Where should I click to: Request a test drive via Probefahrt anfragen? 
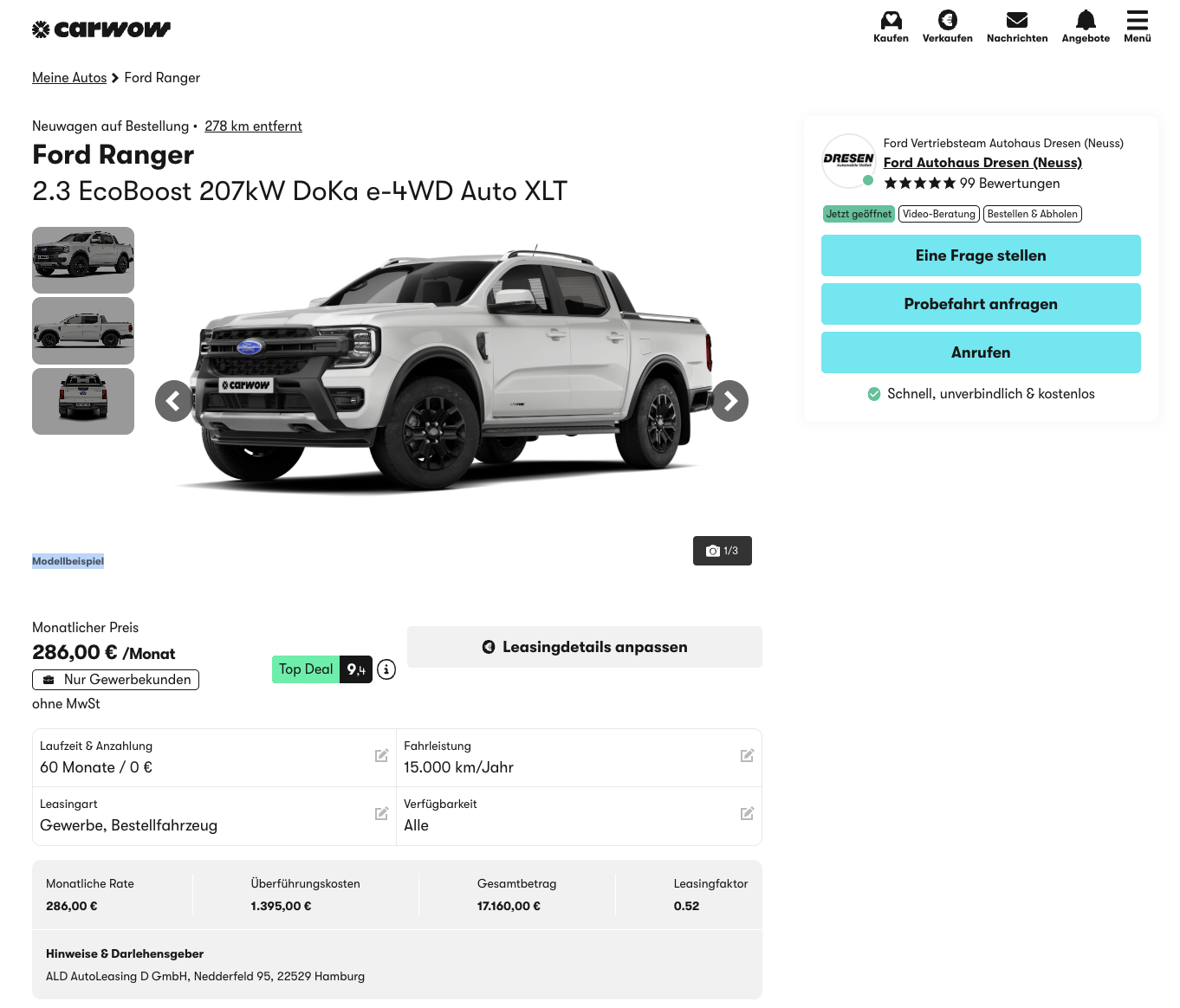coord(981,304)
